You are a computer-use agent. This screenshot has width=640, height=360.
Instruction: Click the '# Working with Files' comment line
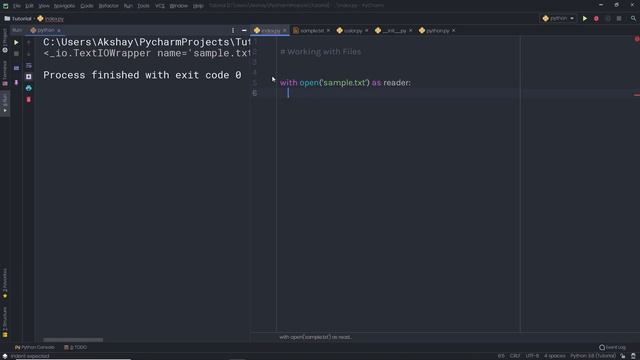(x=320, y=52)
